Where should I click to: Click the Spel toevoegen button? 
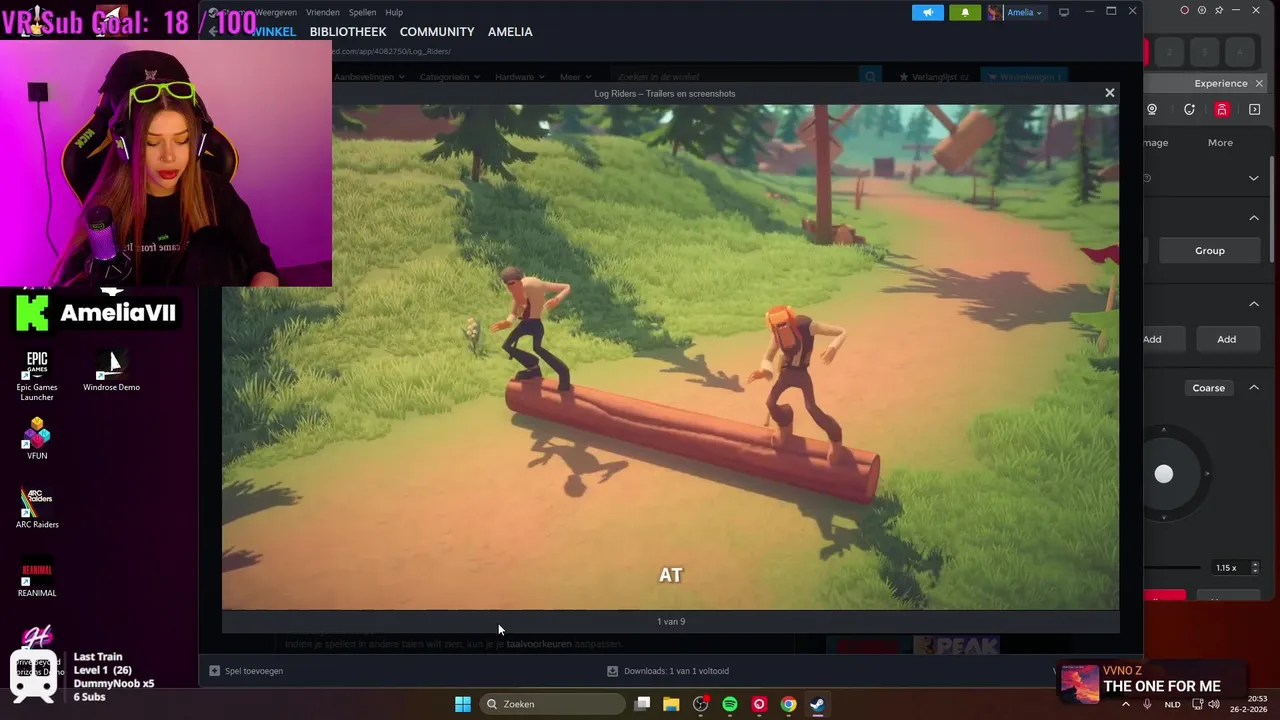[246, 671]
